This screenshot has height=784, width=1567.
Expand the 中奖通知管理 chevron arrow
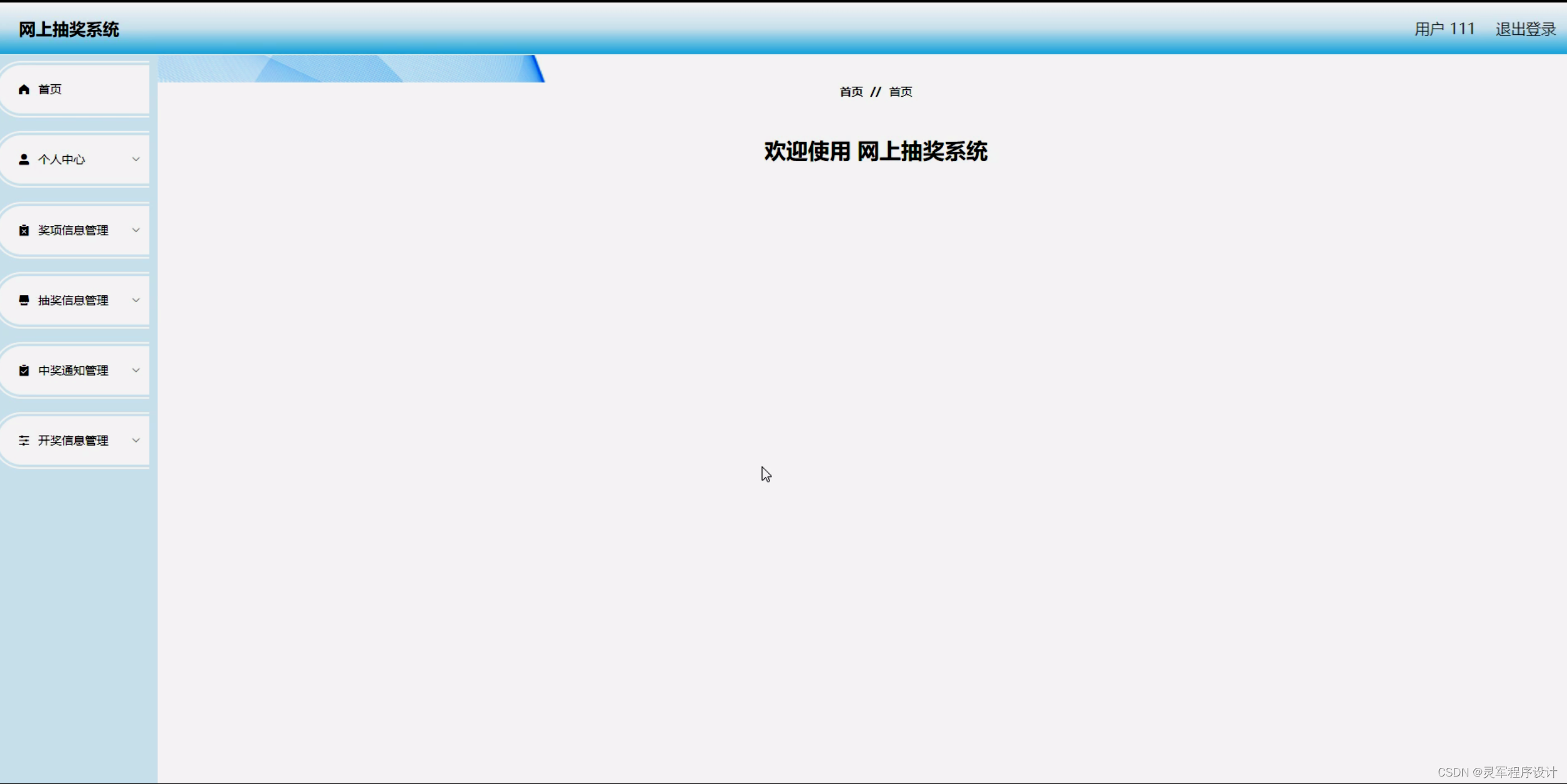coord(136,370)
